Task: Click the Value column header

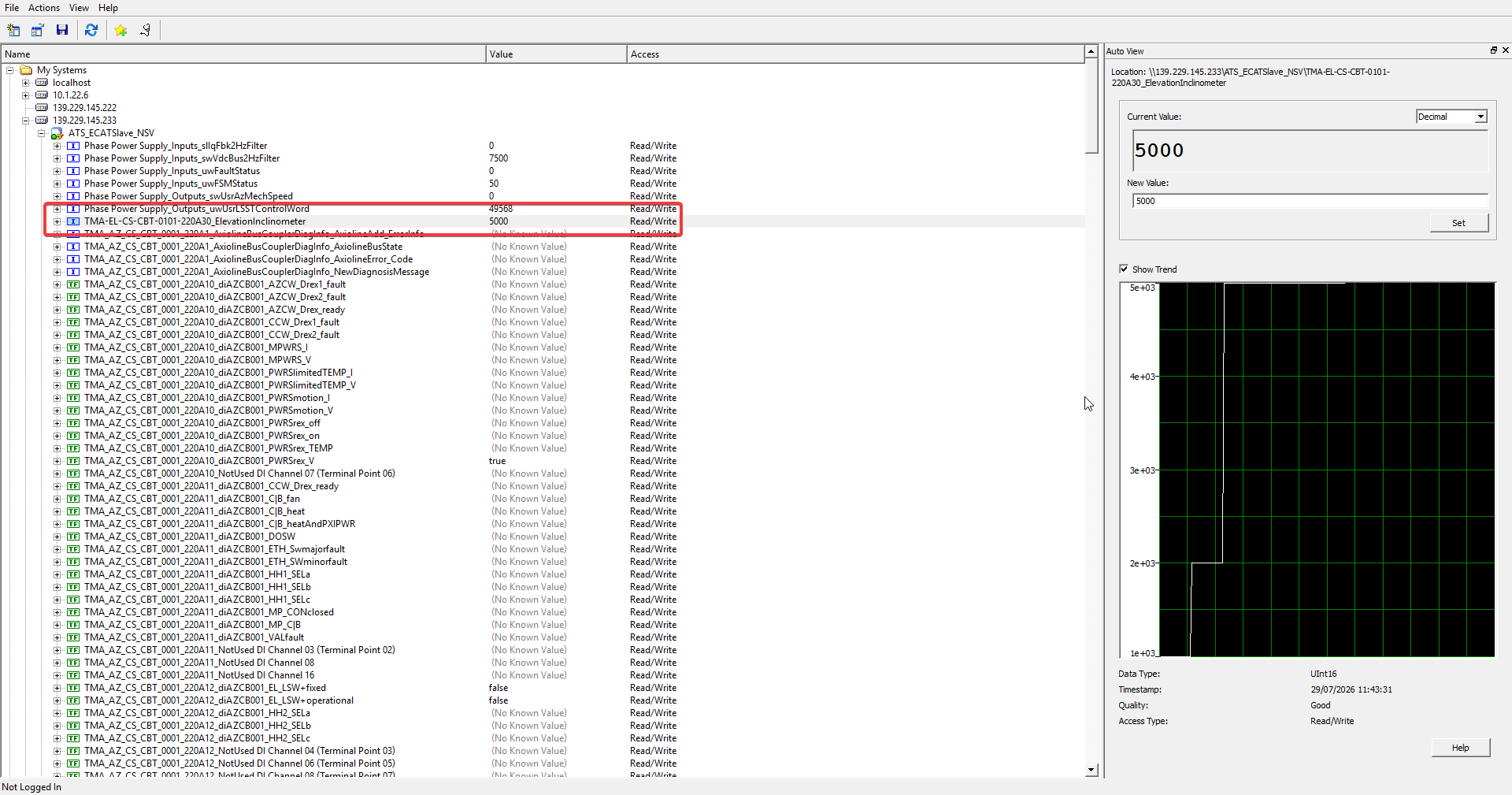Action: (556, 54)
